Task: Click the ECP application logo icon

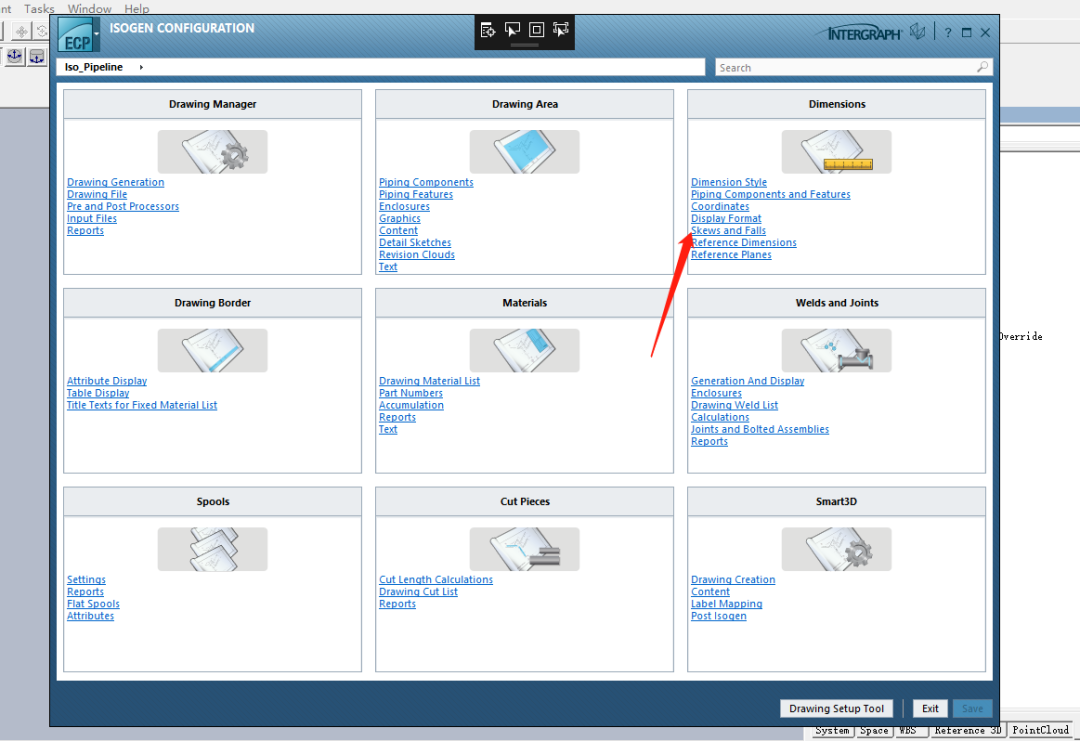Action: click(74, 35)
